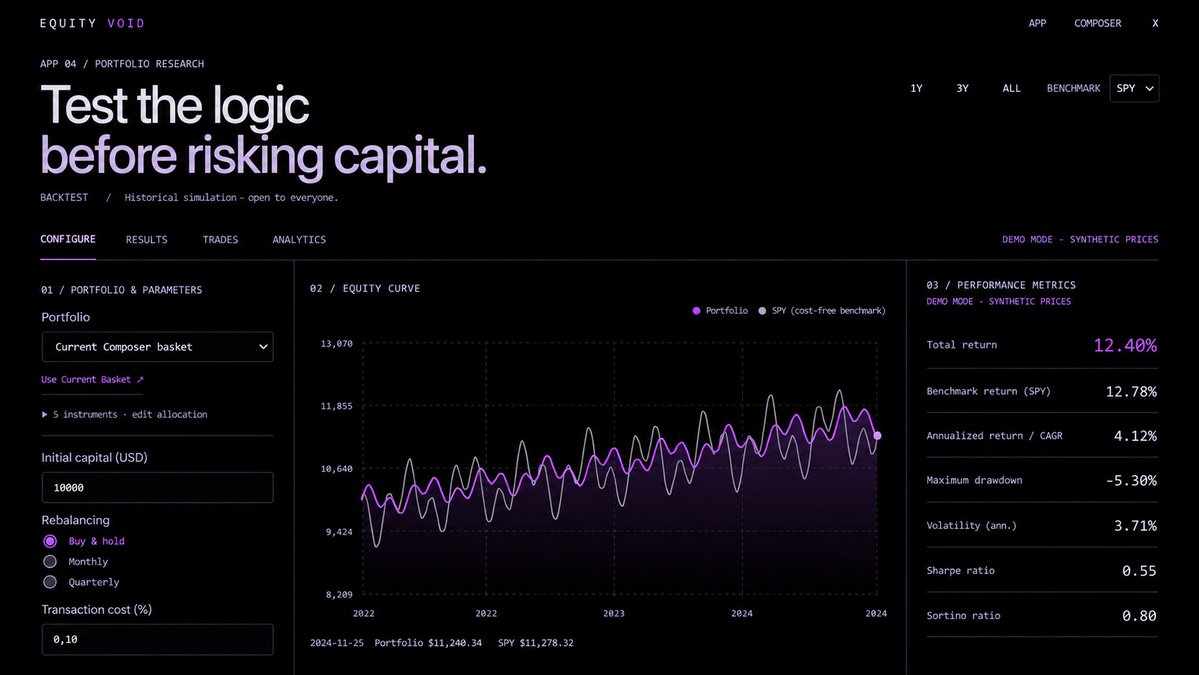Switch to the CONFIGURE tab
The image size is (1199, 675).
(x=68, y=239)
